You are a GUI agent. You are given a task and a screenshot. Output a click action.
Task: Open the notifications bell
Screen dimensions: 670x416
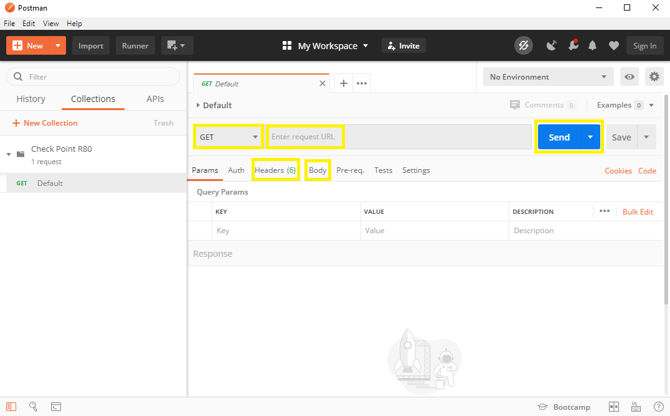point(592,46)
